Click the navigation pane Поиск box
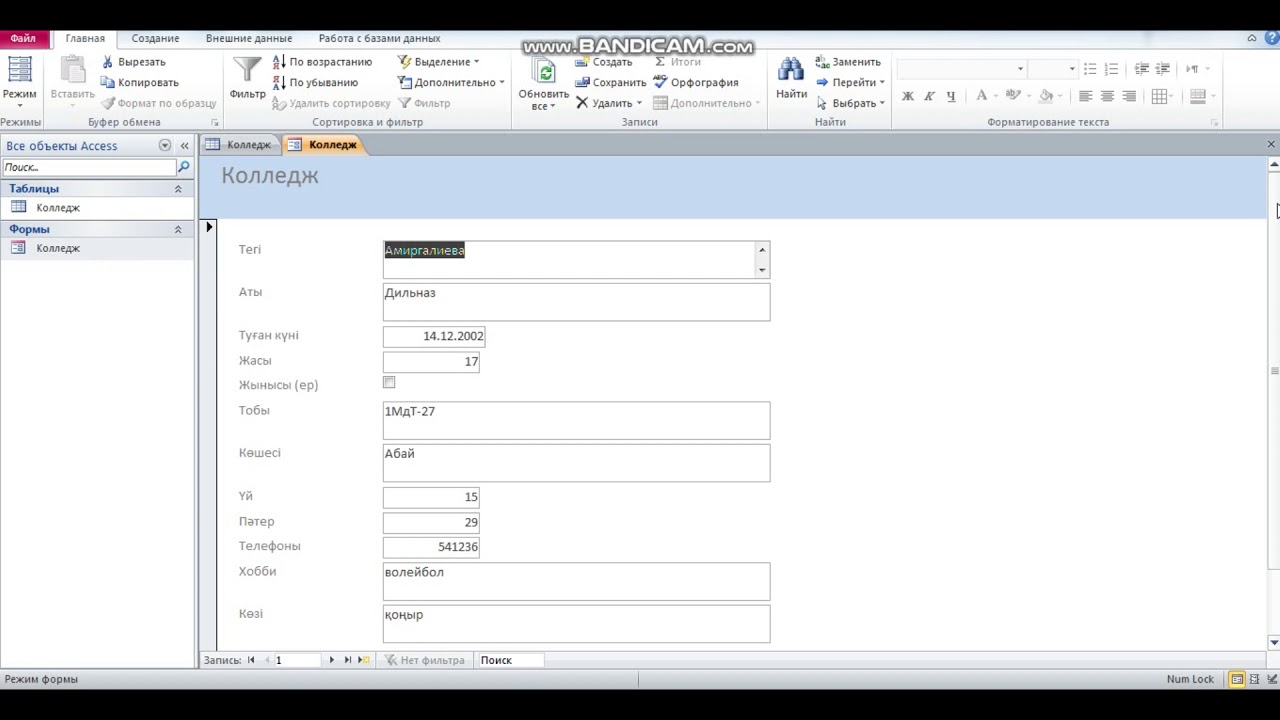Image resolution: width=1280 pixels, height=720 pixels. pos(89,167)
